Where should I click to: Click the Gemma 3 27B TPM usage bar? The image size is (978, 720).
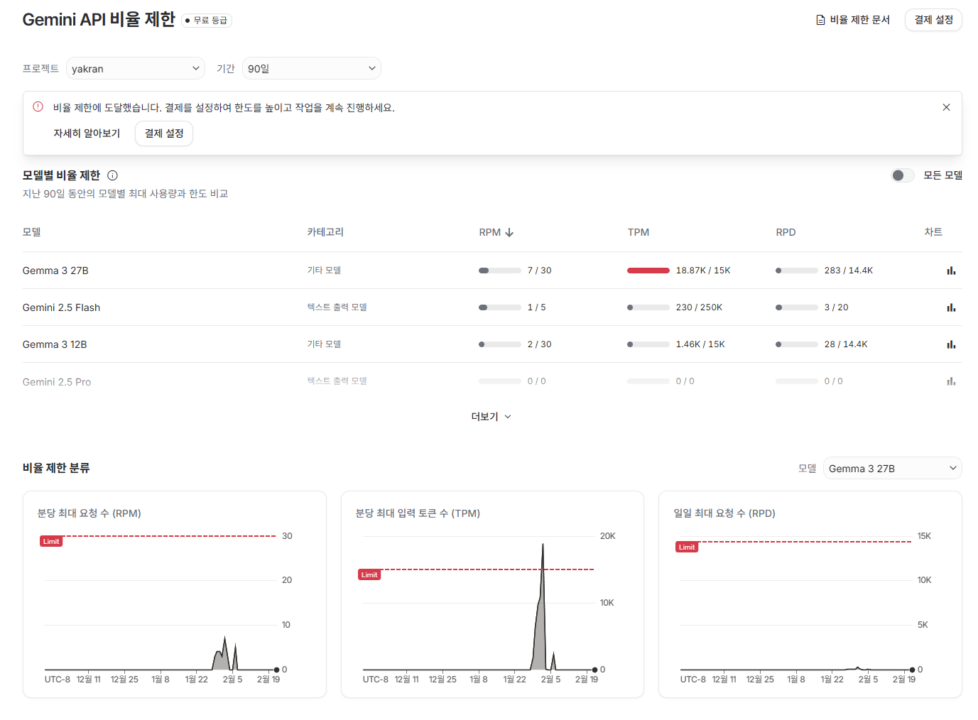648,270
